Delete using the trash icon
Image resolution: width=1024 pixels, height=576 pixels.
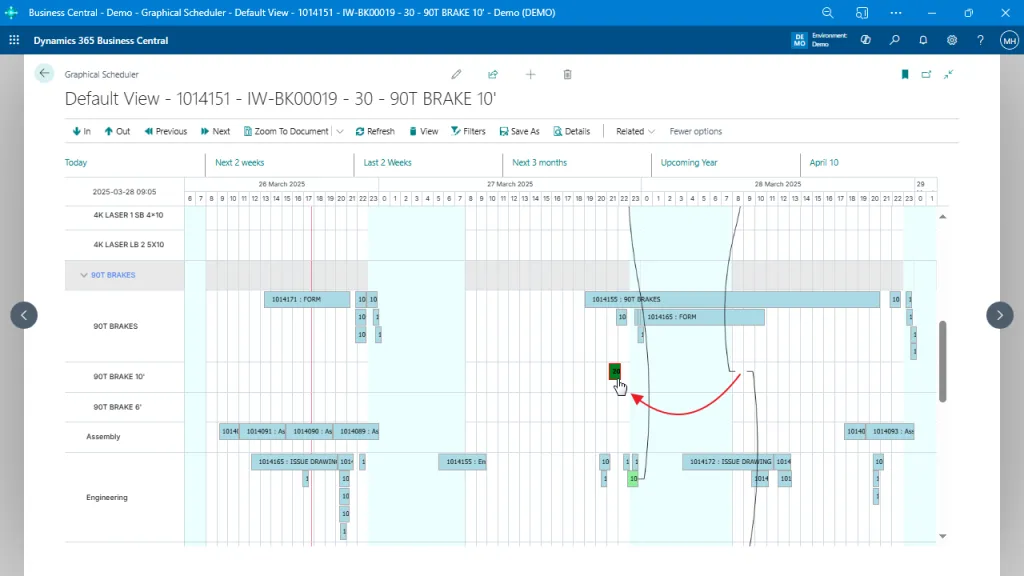pos(567,74)
